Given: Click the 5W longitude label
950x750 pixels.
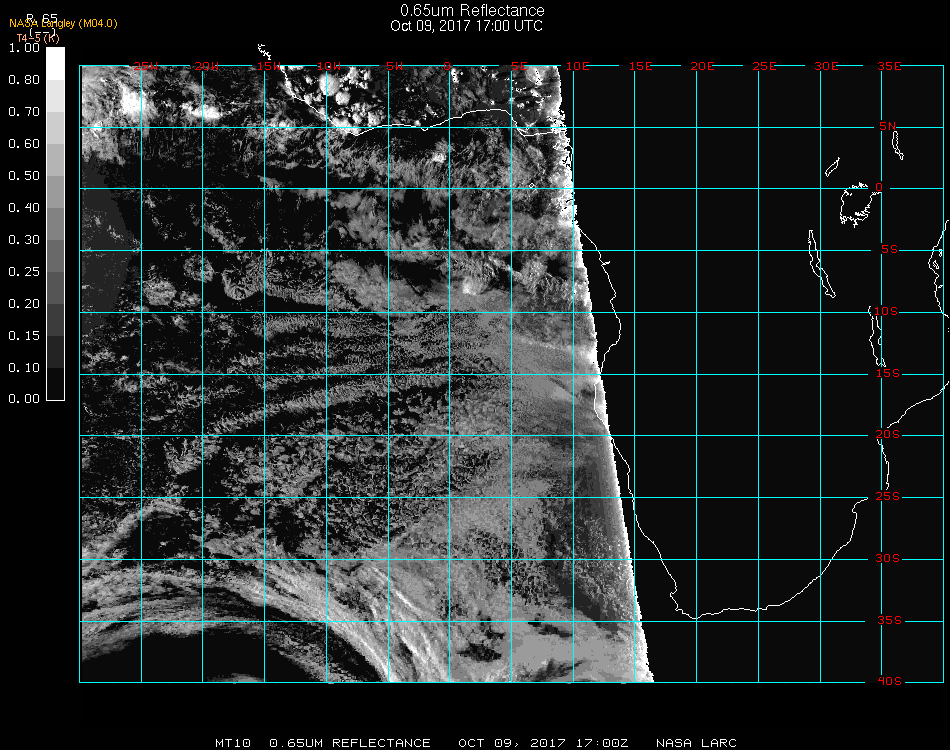Looking at the screenshot, I should pos(394,66).
